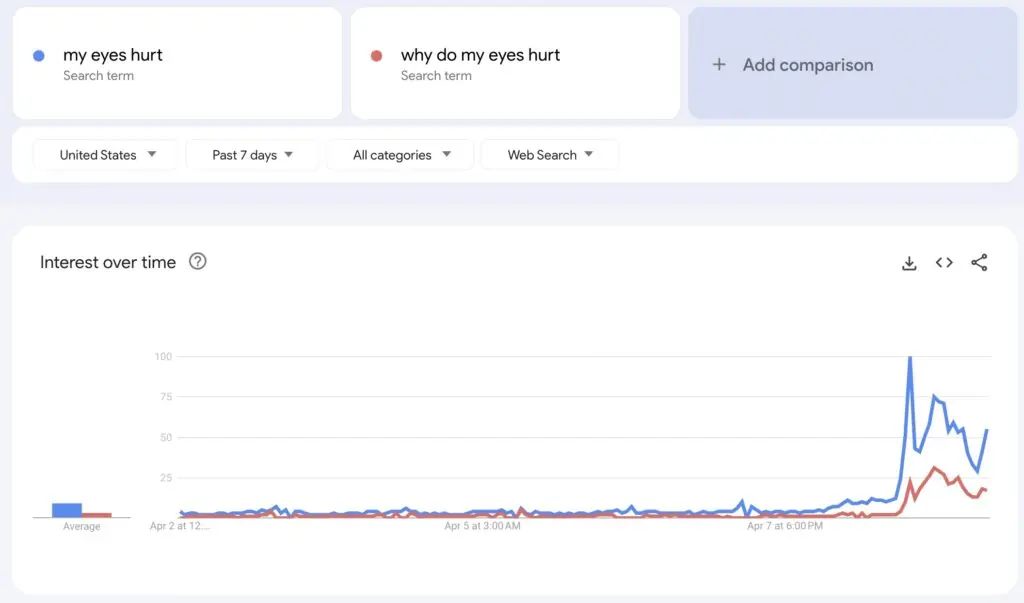Edit the 'my eyes hurt' search term
Viewport: 1024px width, 603px height.
[x=113, y=56]
